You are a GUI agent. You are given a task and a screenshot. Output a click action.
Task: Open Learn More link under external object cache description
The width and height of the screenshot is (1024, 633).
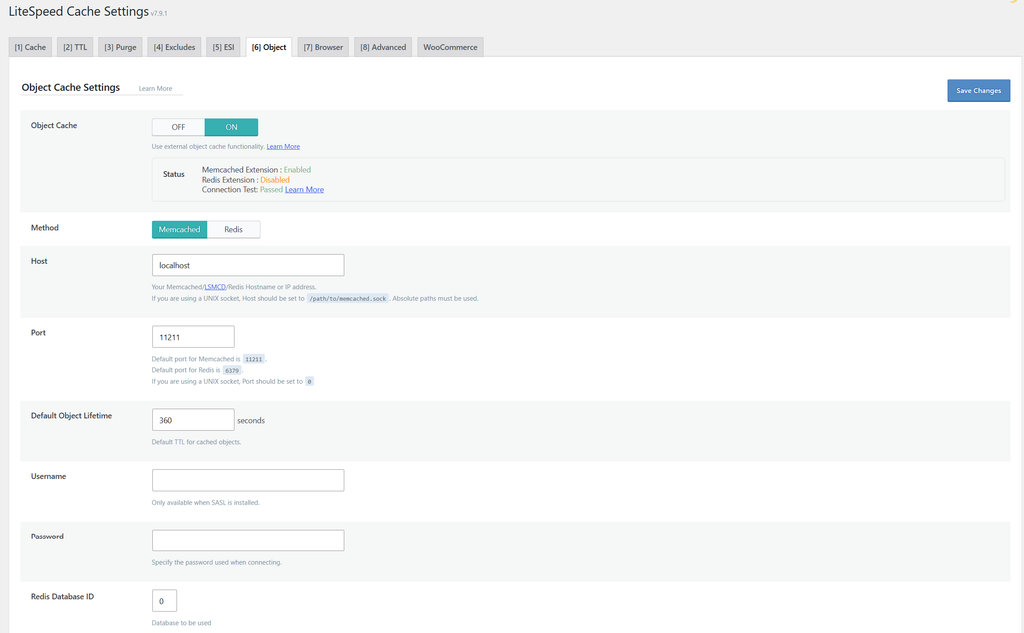pos(283,146)
